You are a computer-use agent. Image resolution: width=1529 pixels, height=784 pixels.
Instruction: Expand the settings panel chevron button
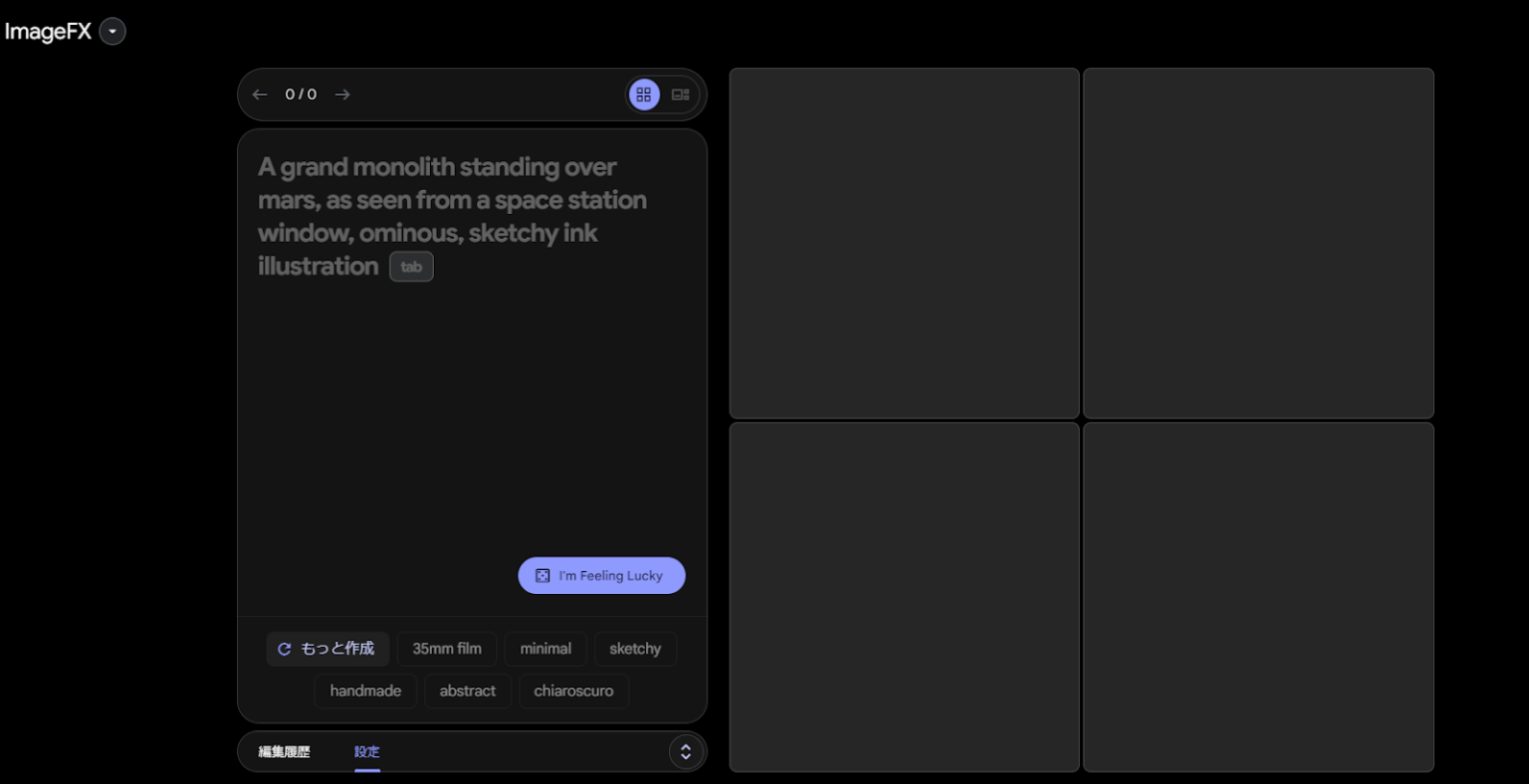[x=685, y=752]
